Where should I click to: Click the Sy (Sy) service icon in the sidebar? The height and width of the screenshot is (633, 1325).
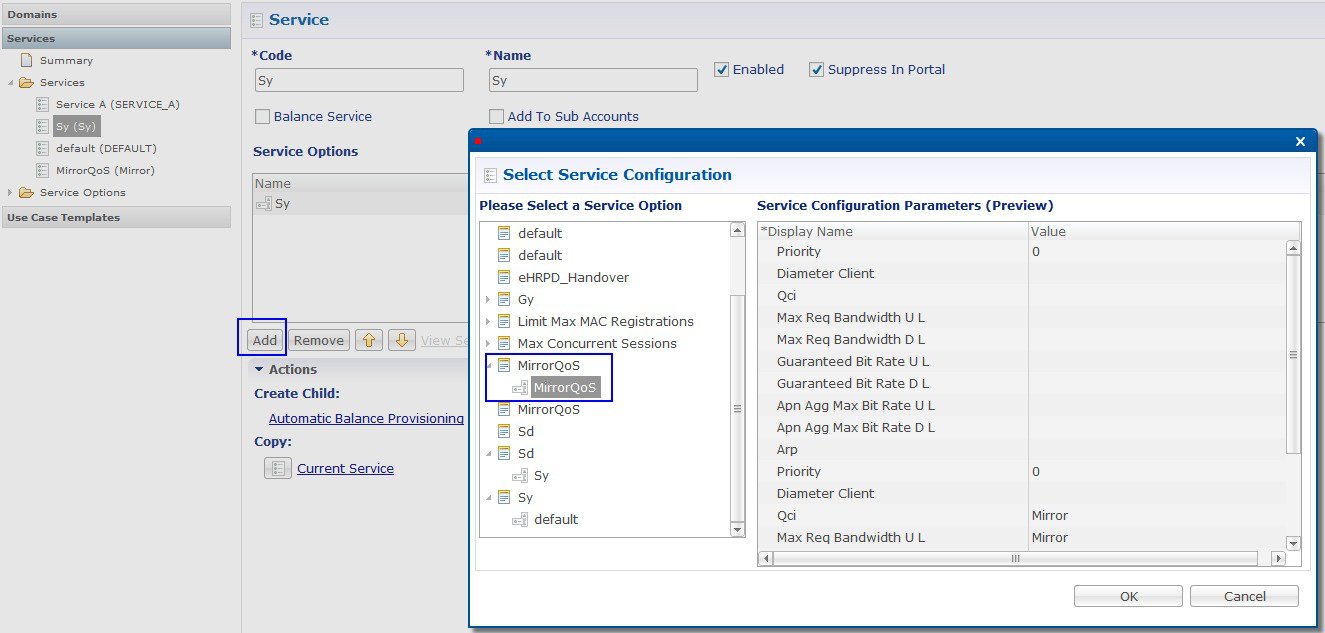point(42,126)
